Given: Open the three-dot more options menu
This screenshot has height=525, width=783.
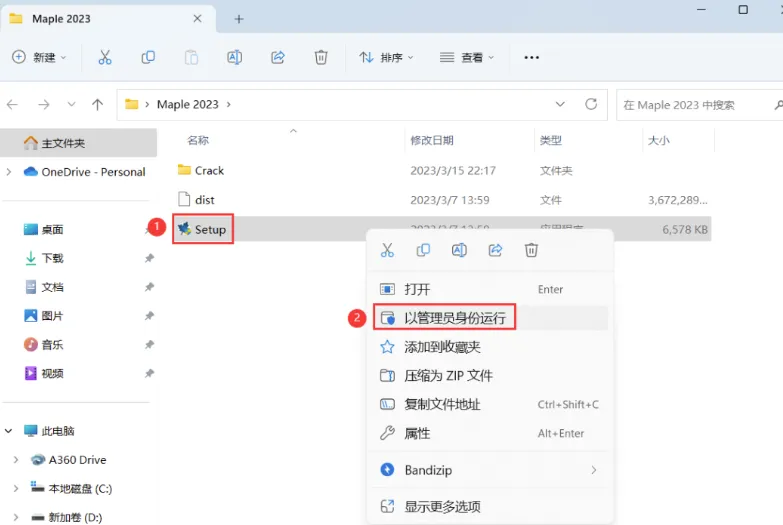Looking at the screenshot, I should (x=531, y=57).
